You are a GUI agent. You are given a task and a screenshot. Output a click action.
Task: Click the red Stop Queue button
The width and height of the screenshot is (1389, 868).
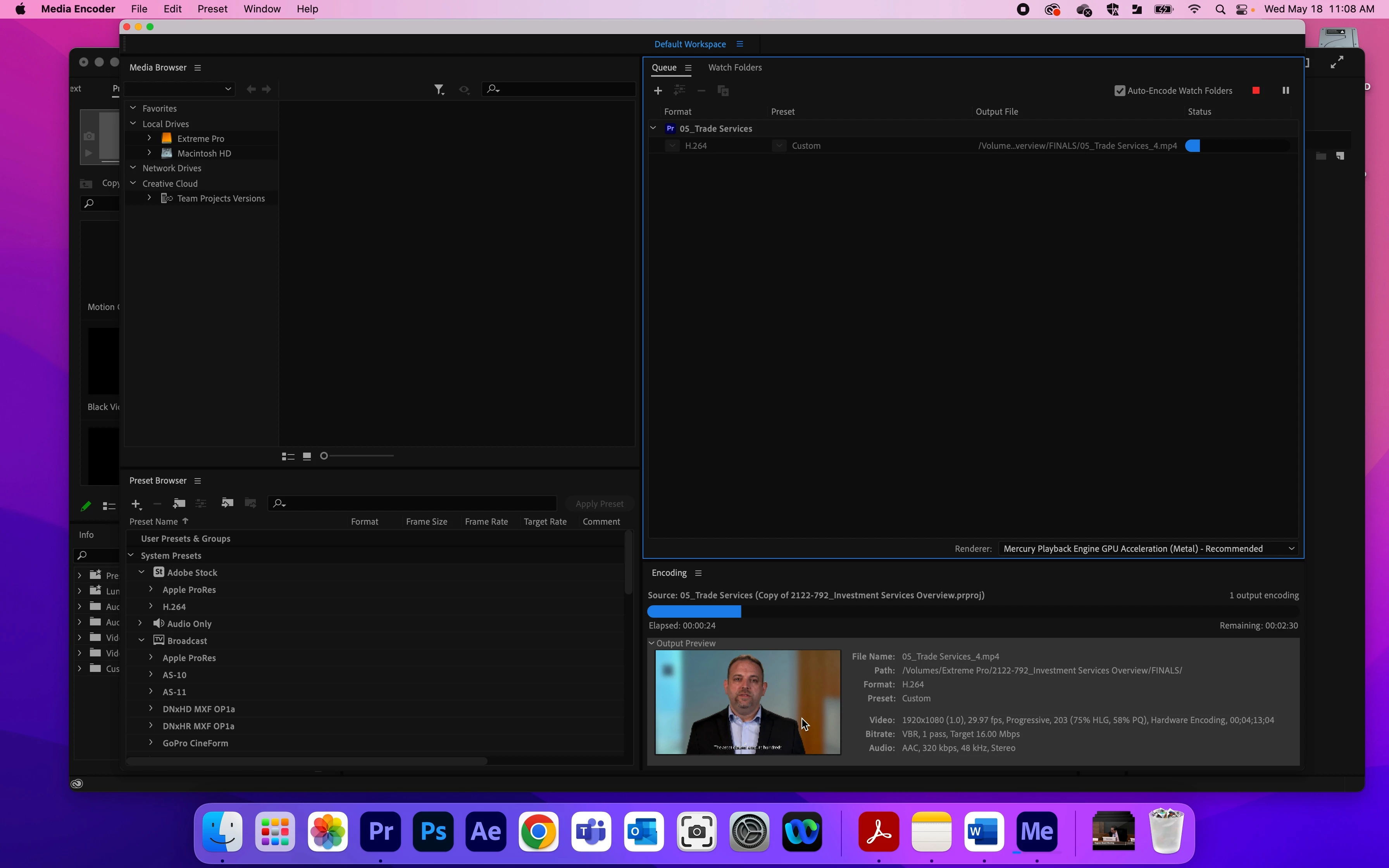click(x=1256, y=91)
